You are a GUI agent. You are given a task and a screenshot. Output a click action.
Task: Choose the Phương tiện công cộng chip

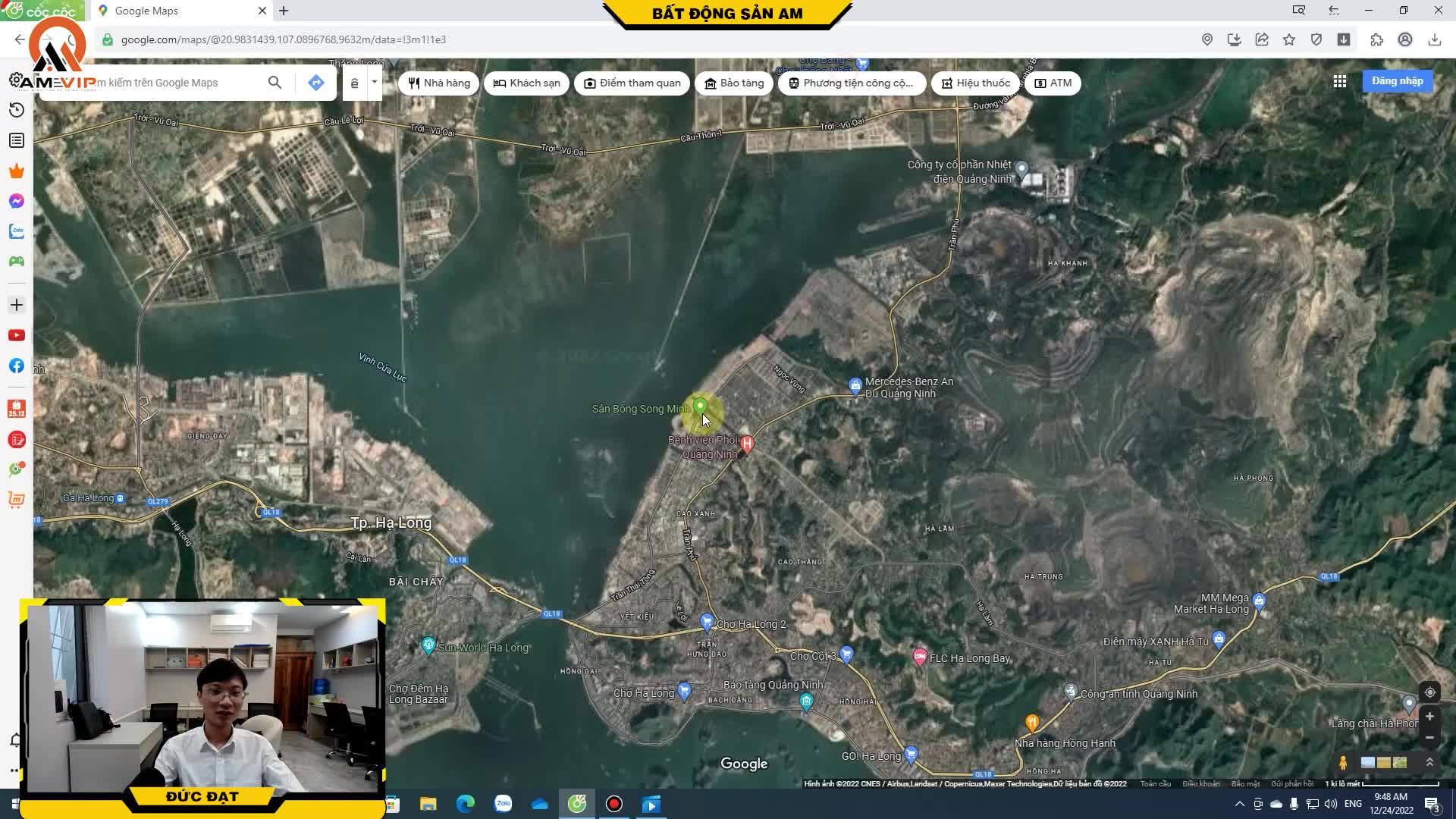tap(852, 83)
